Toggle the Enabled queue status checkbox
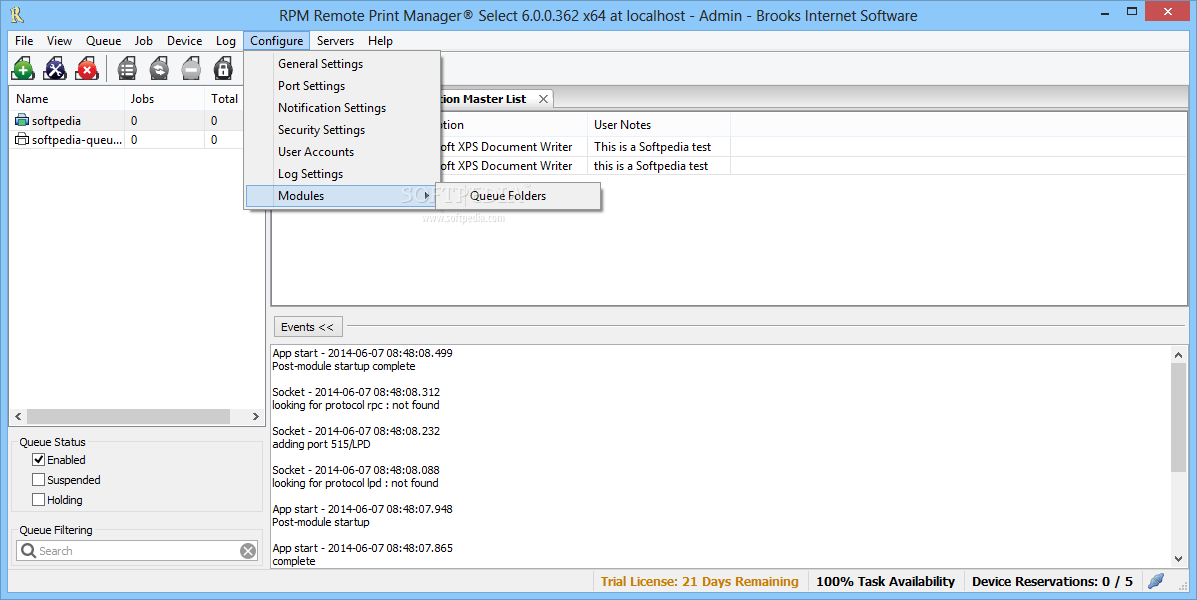This screenshot has height=600, width=1197. (38, 460)
